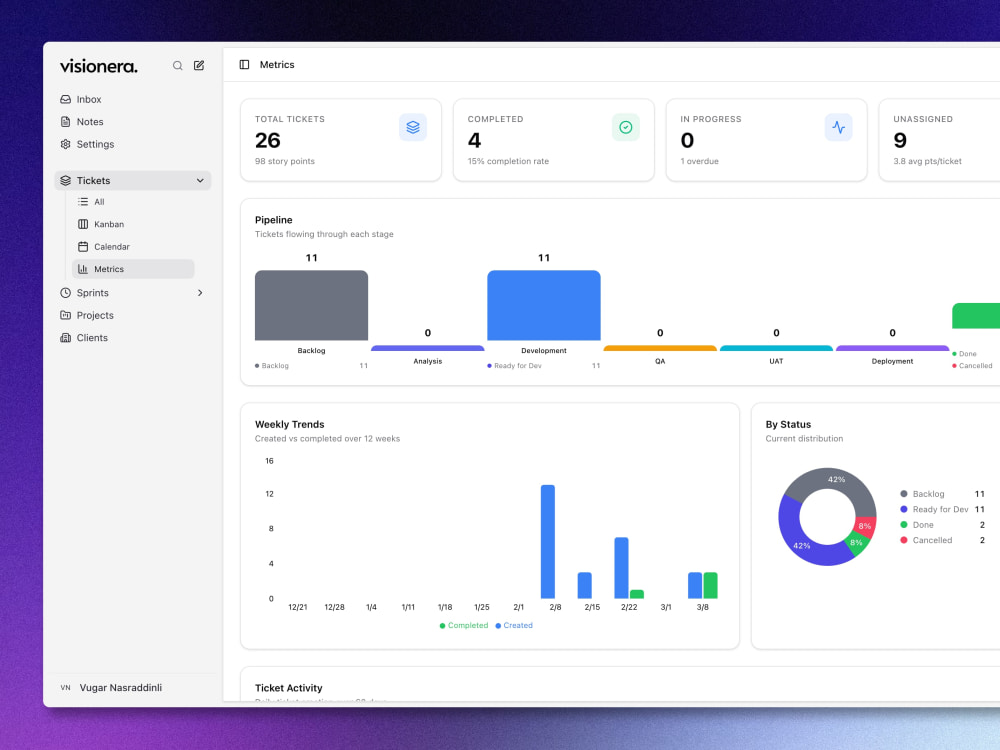Click the blue 2/22 created bar
The image size is (1000, 750).
(x=621, y=568)
